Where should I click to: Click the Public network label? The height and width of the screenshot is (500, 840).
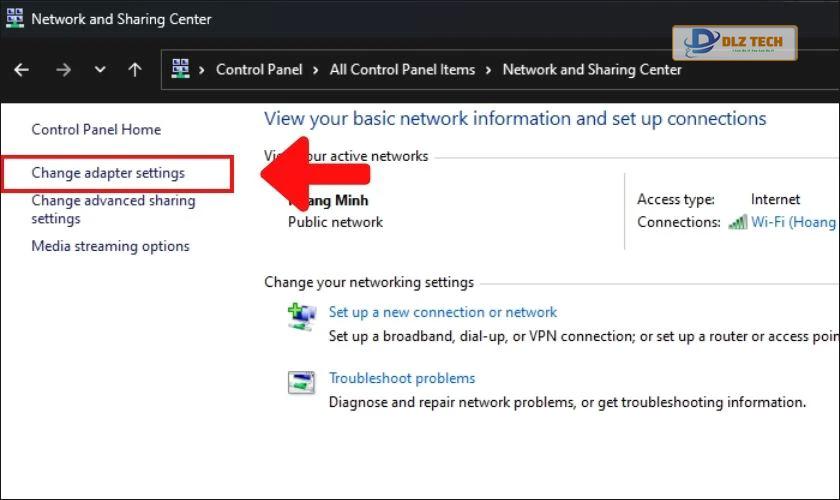[x=335, y=222]
